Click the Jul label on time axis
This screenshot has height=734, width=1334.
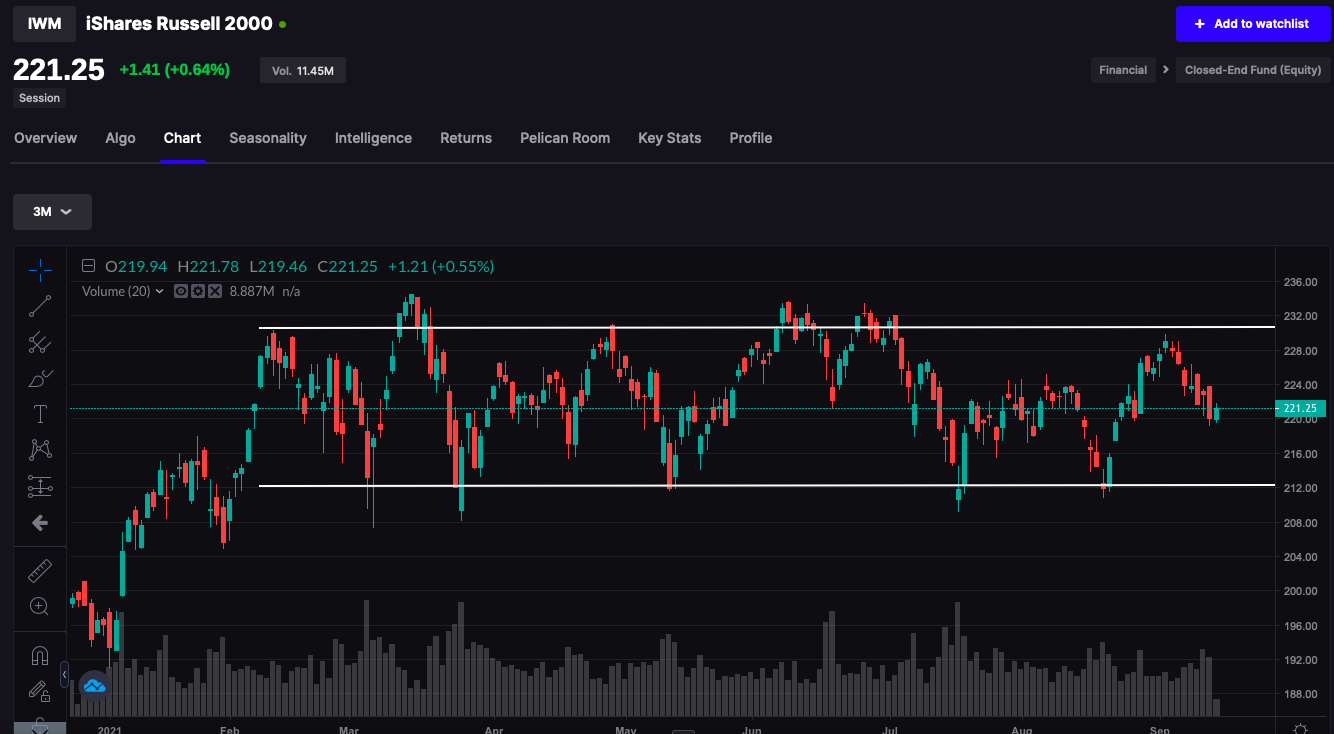[x=890, y=730]
